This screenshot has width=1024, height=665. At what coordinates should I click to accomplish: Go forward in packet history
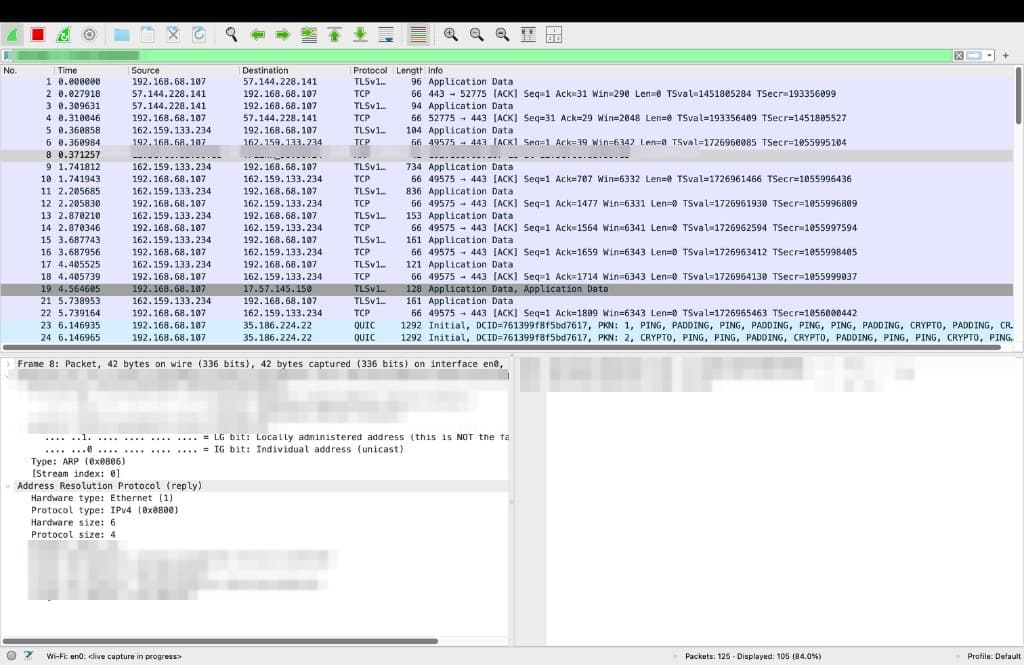(x=283, y=35)
